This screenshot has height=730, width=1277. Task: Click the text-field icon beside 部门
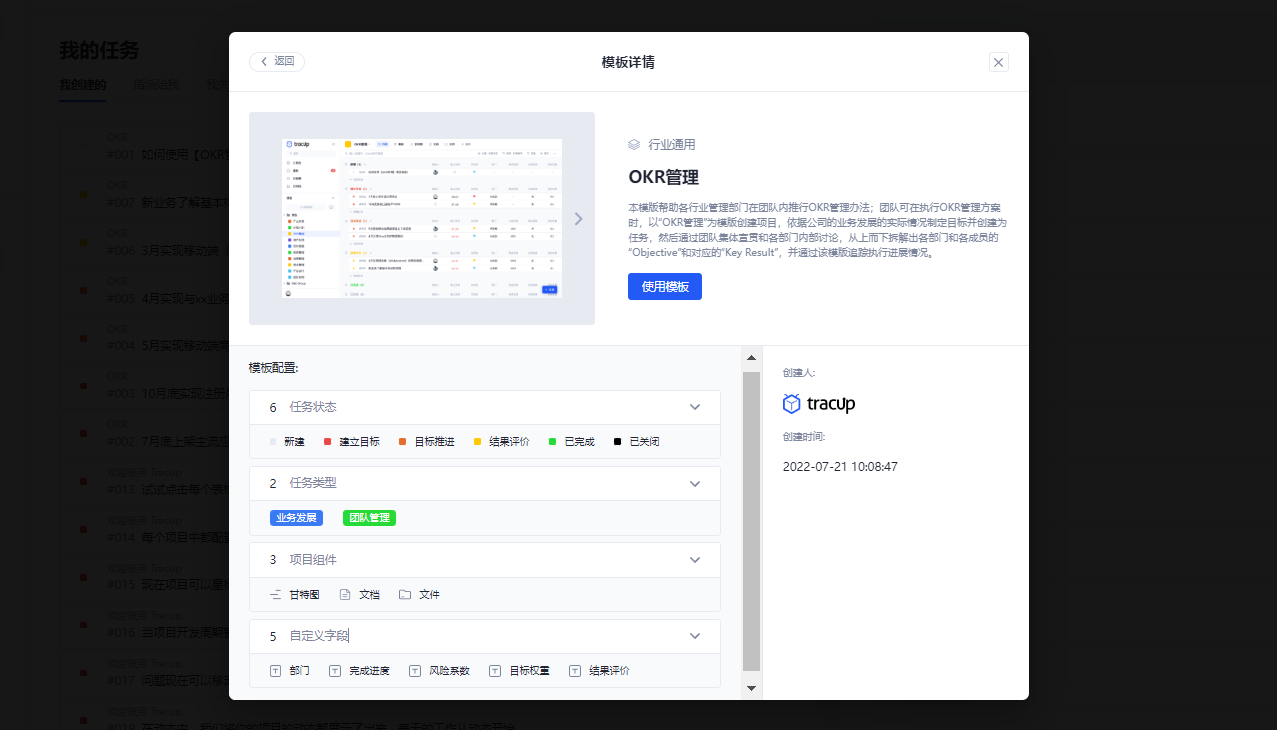[275, 671]
